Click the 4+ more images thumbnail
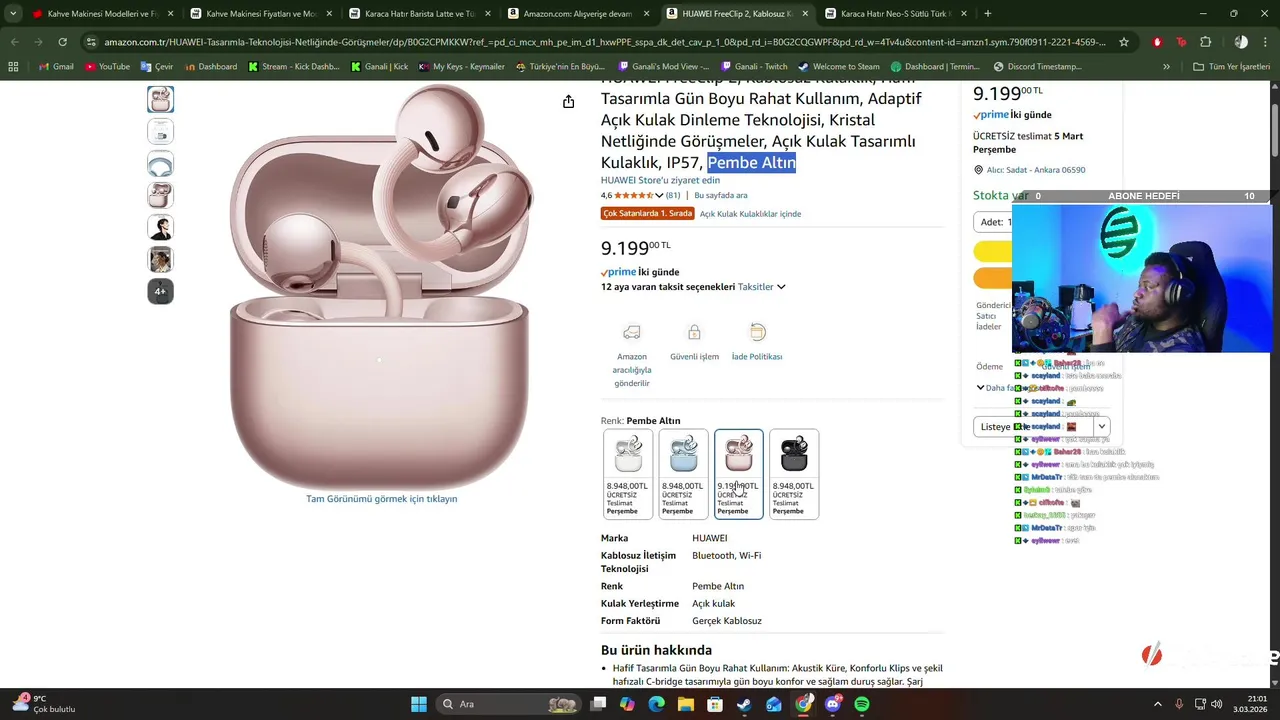Viewport: 1280px width, 720px height. click(160, 291)
